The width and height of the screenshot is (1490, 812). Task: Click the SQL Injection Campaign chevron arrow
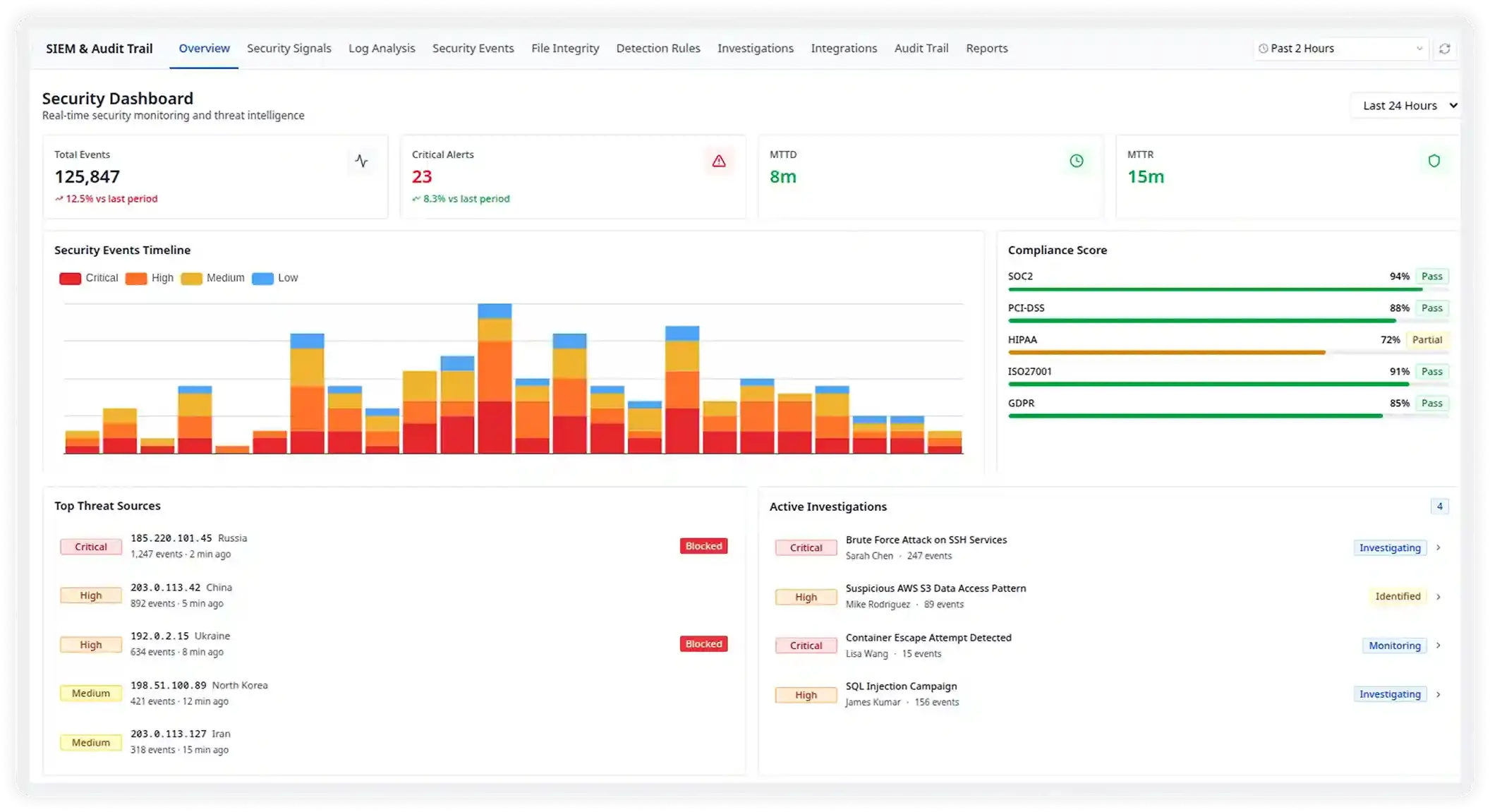[1438, 694]
